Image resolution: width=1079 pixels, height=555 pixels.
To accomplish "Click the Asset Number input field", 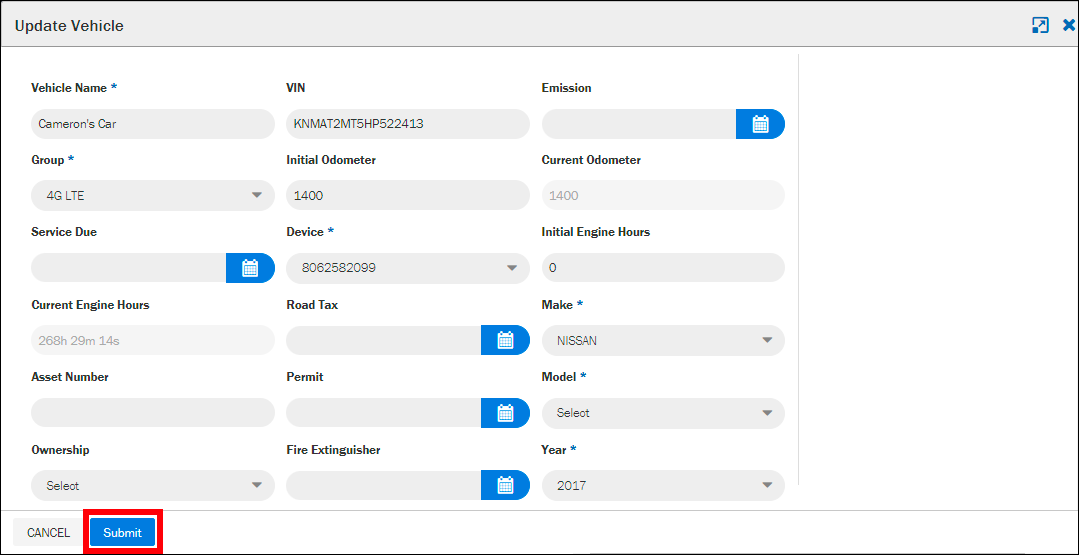I will [x=153, y=413].
